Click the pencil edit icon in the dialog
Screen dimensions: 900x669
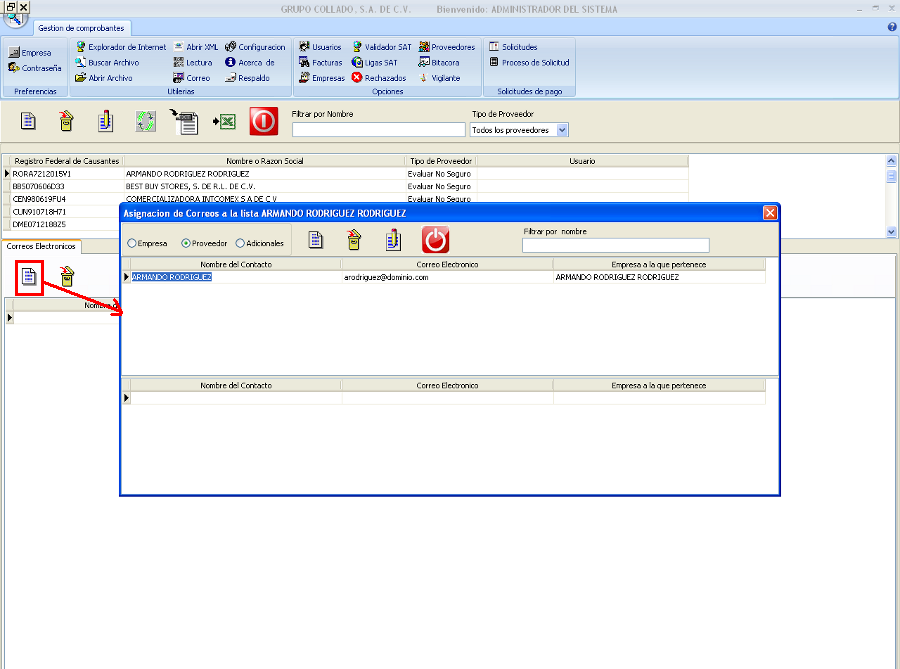coord(394,240)
